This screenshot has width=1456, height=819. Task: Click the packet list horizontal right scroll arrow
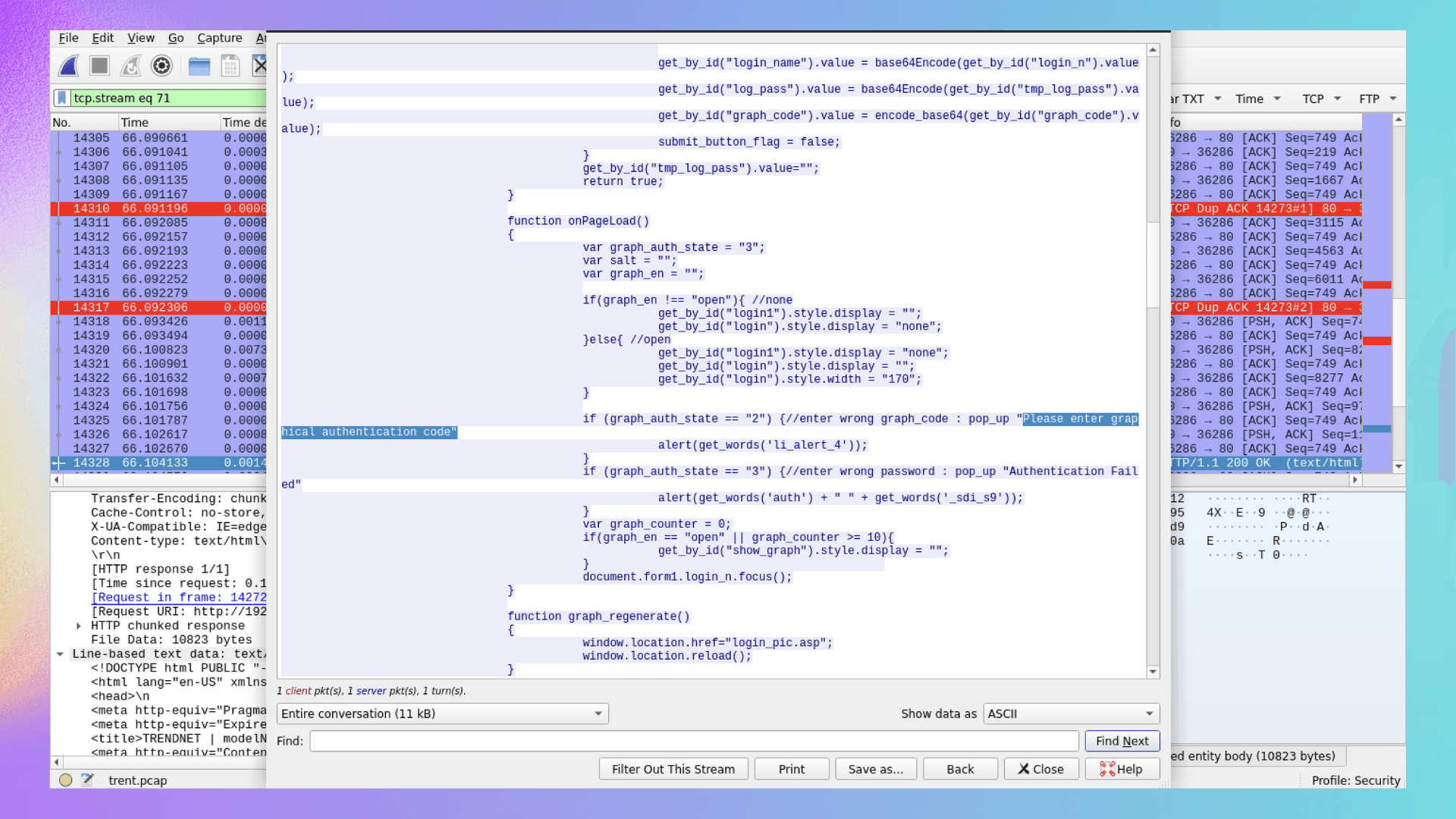[1355, 479]
